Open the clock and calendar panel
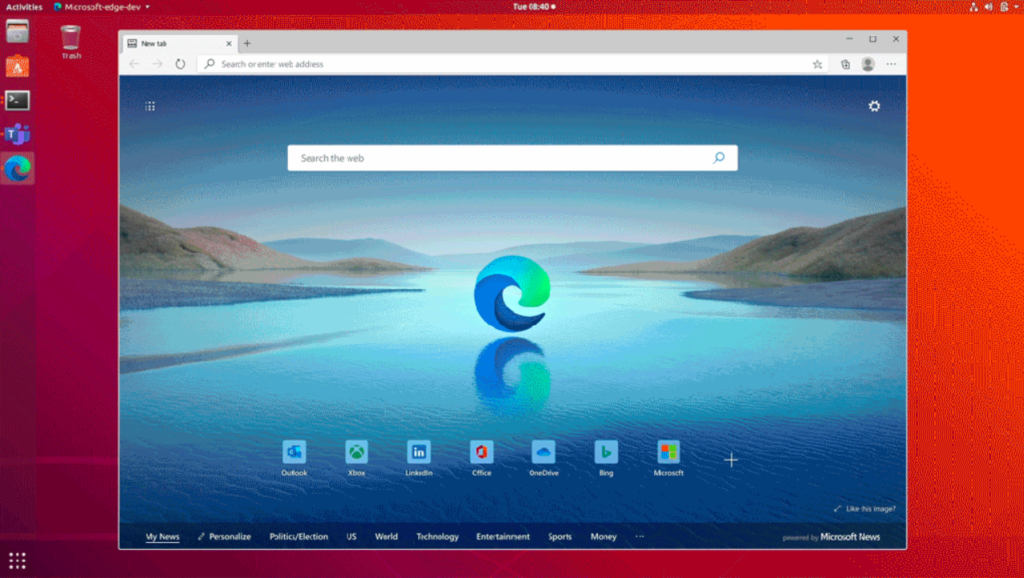This screenshot has width=1024, height=578. point(534,7)
